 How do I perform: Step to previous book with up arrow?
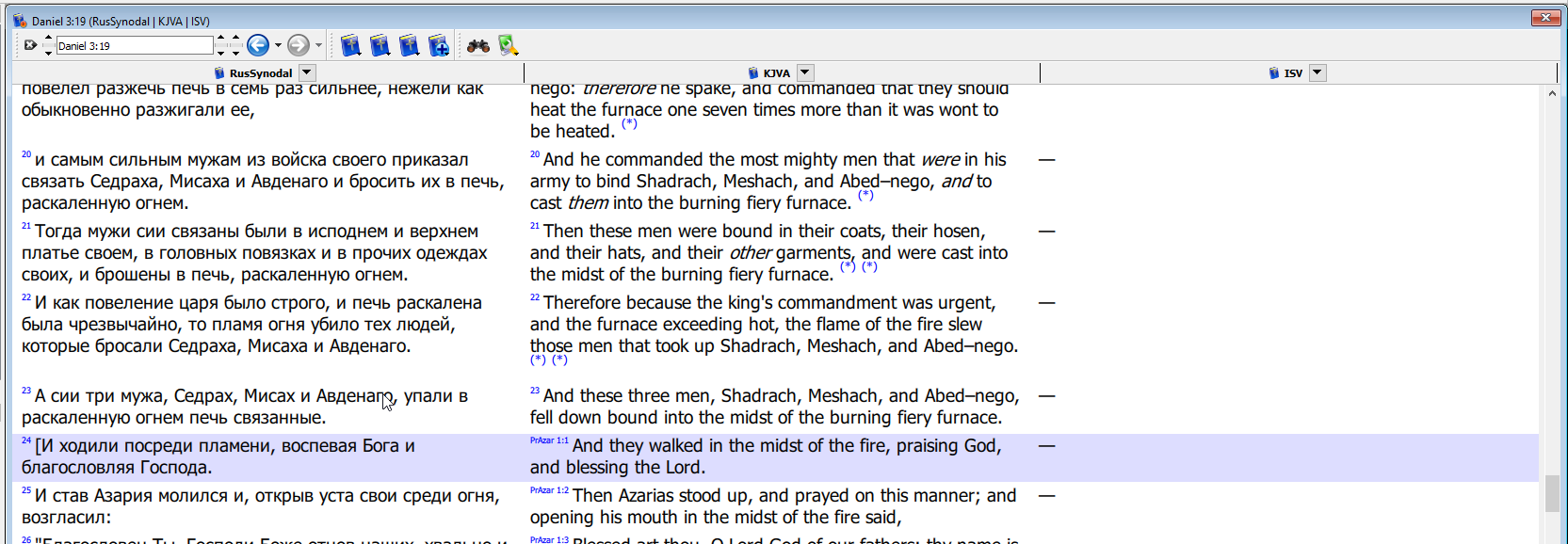click(48, 39)
